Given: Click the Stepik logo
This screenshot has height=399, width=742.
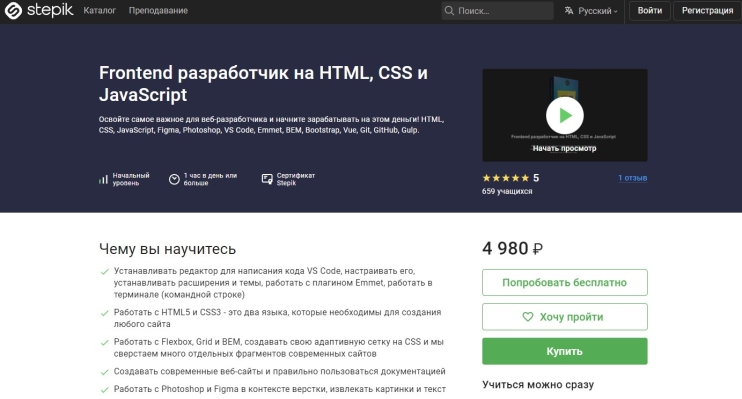Looking at the screenshot, I should (39, 10).
